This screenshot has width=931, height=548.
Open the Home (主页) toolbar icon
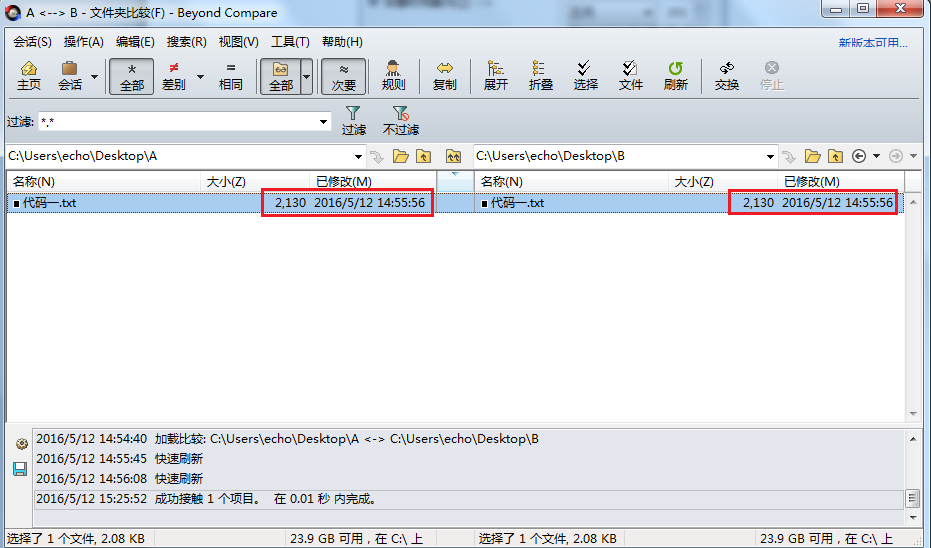[x=28, y=76]
